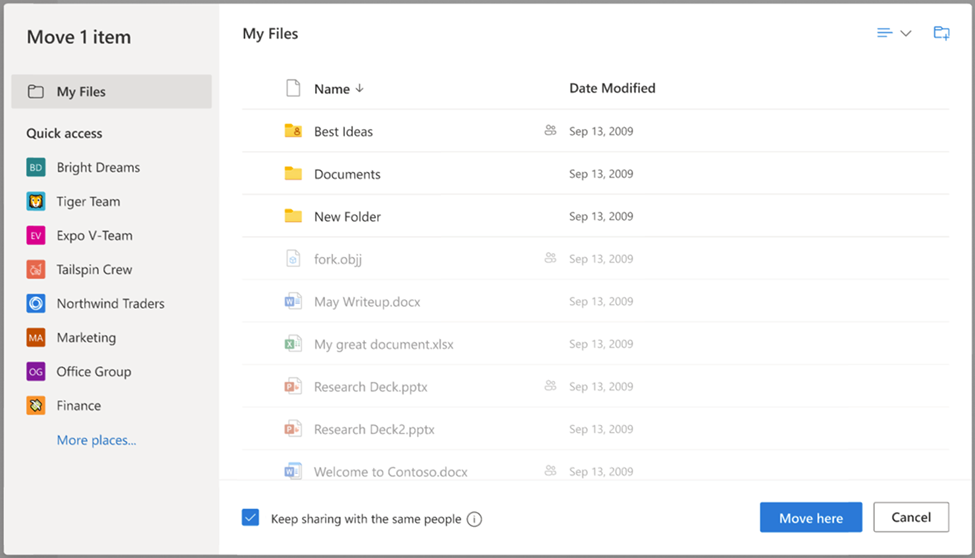Click the Finance site icon
Viewport: 975px width, 558px height.
click(x=36, y=406)
